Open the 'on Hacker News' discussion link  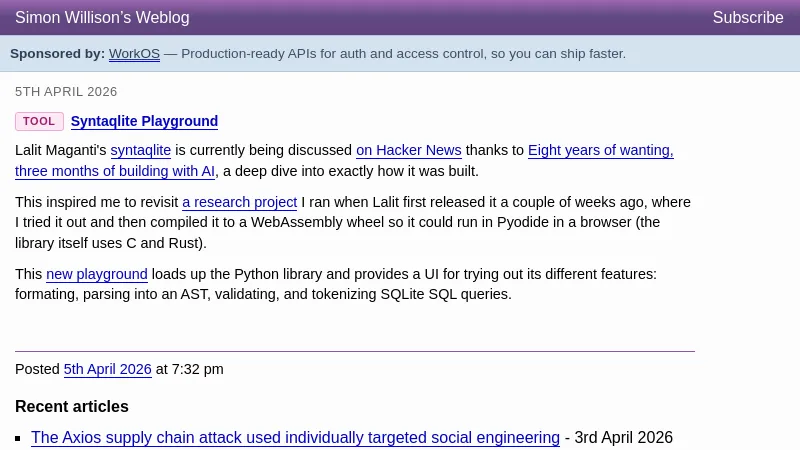point(408,150)
